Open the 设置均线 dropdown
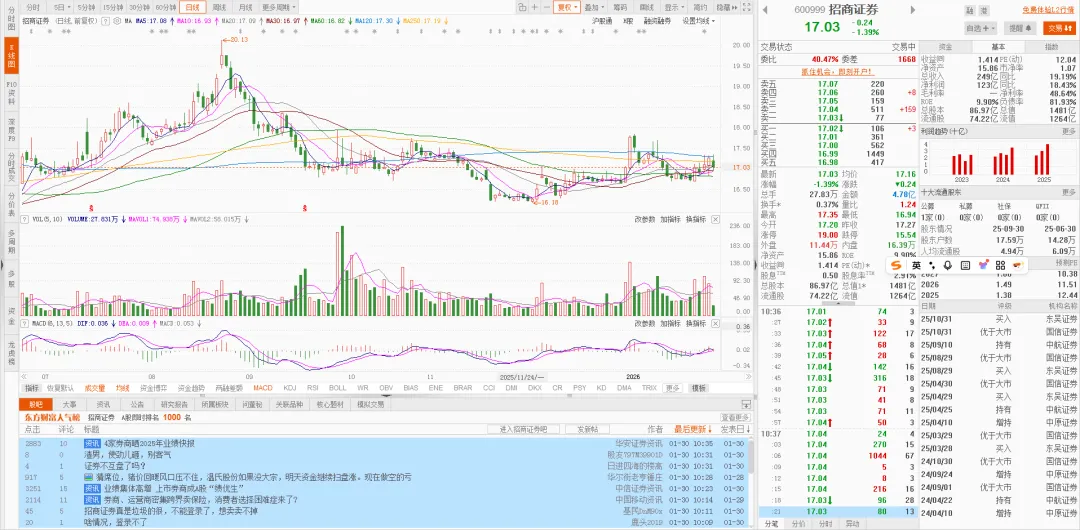Screen dimensions: 1080x530 [x=698, y=21]
